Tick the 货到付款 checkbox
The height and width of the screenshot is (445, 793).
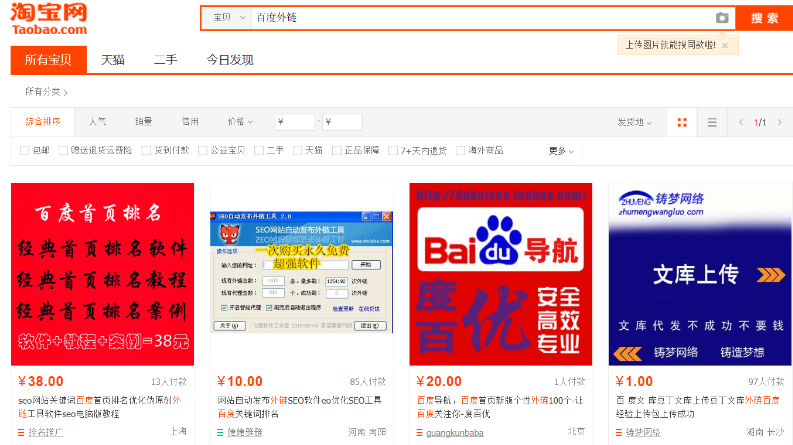(x=146, y=150)
